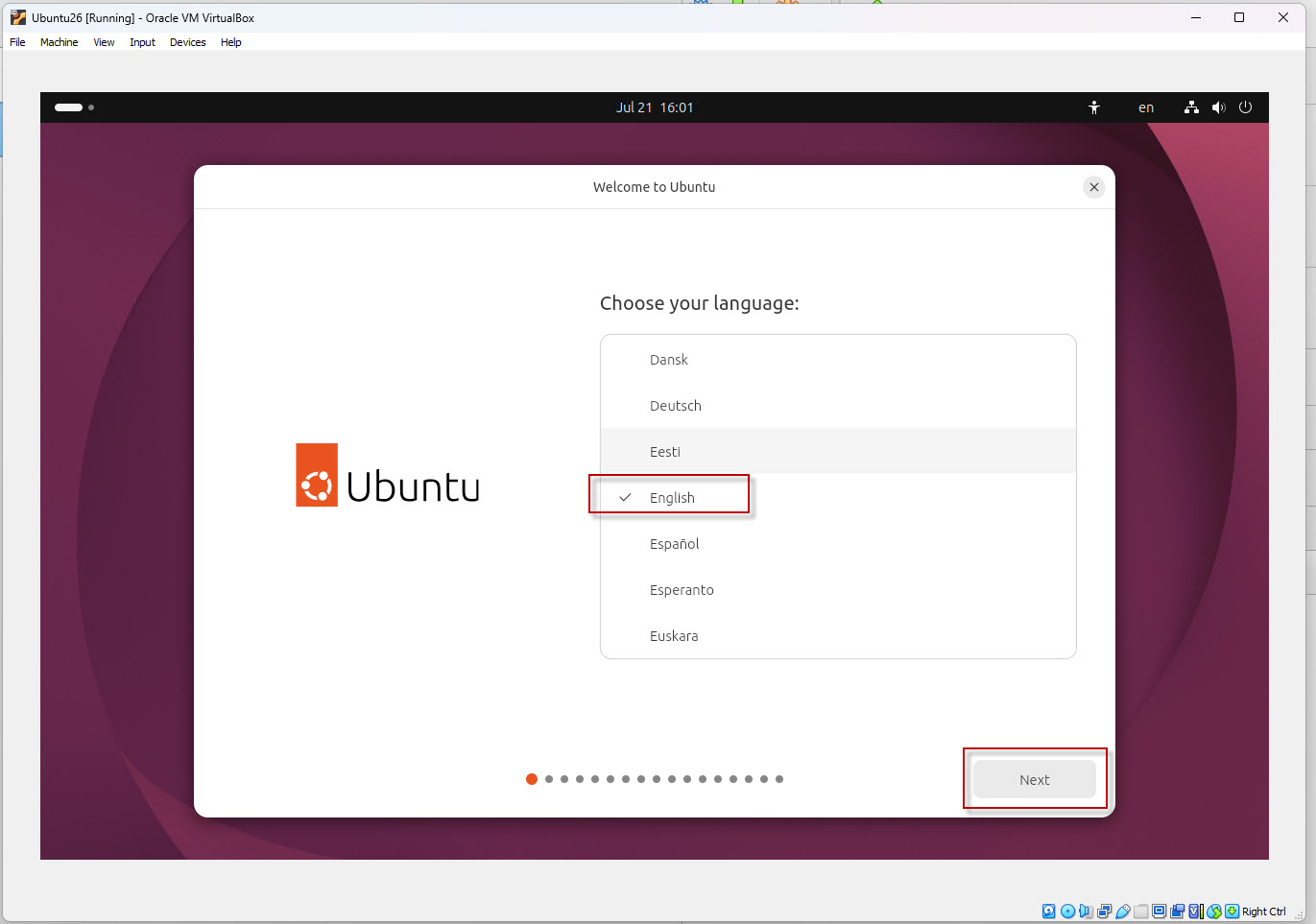Image resolution: width=1316 pixels, height=924 pixels.
Task: Click the shared folders status icon
Action: click(x=1141, y=912)
